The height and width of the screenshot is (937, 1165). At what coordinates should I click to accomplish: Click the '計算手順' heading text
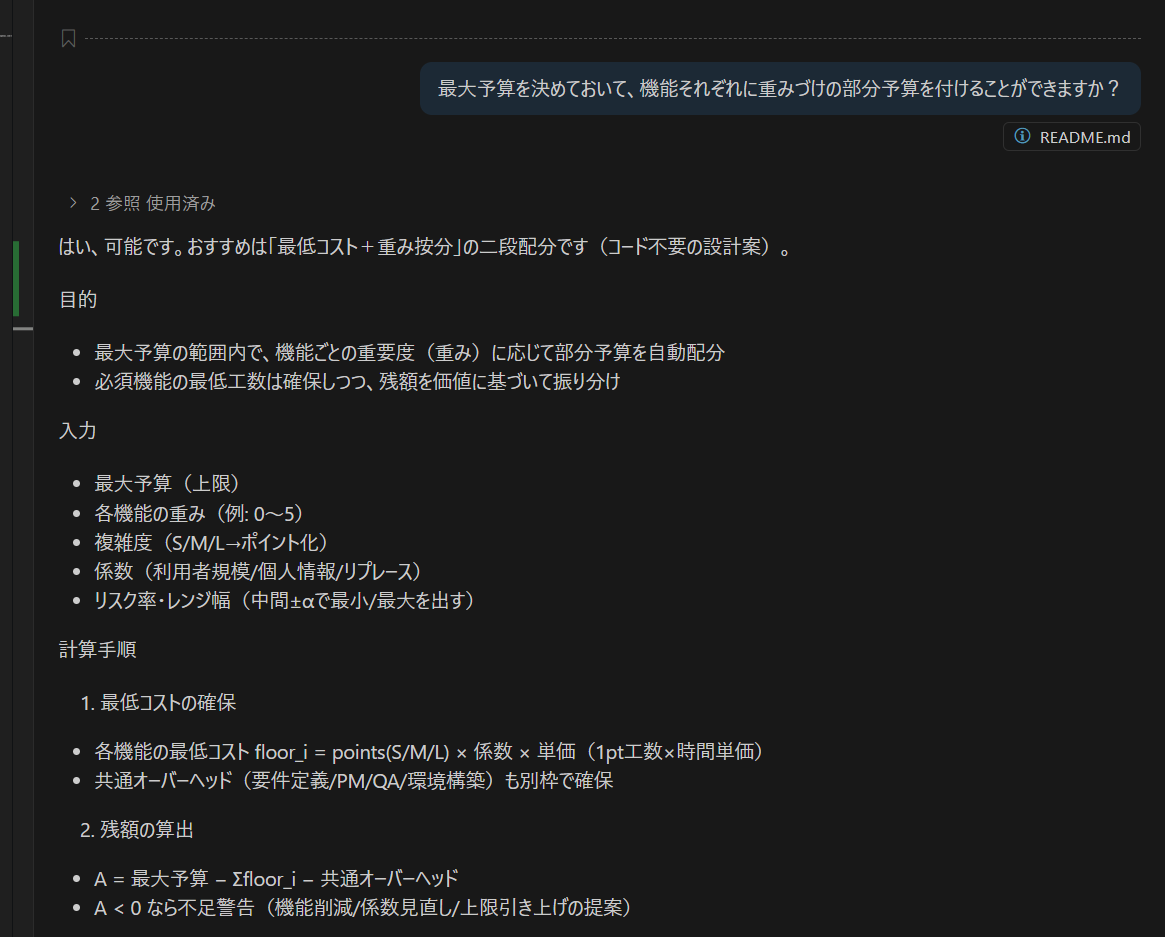click(x=97, y=650)
